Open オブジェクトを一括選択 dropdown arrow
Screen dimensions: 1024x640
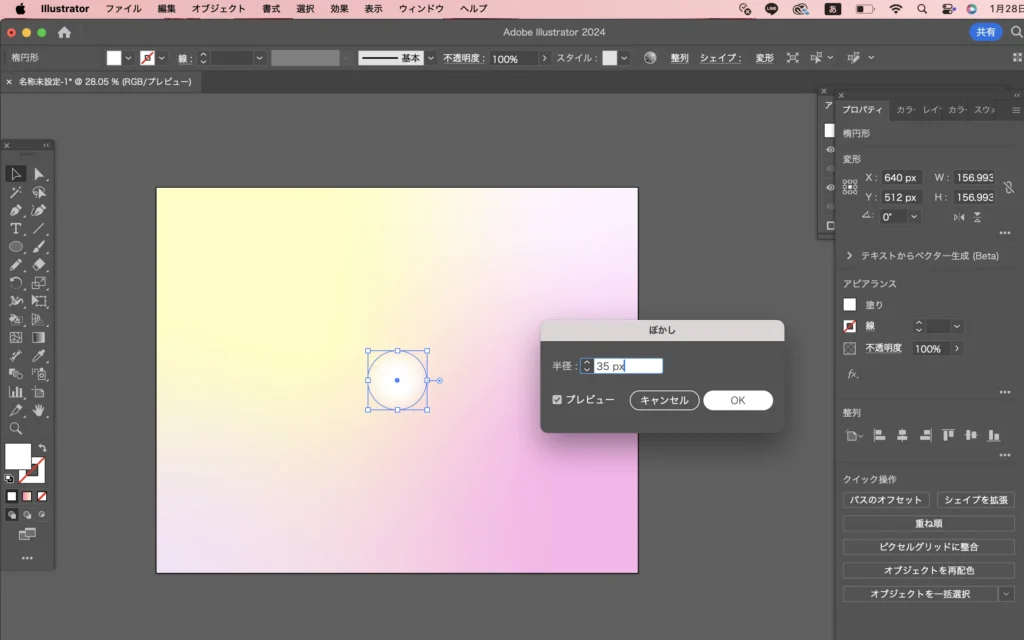[x=1006, y=594]
